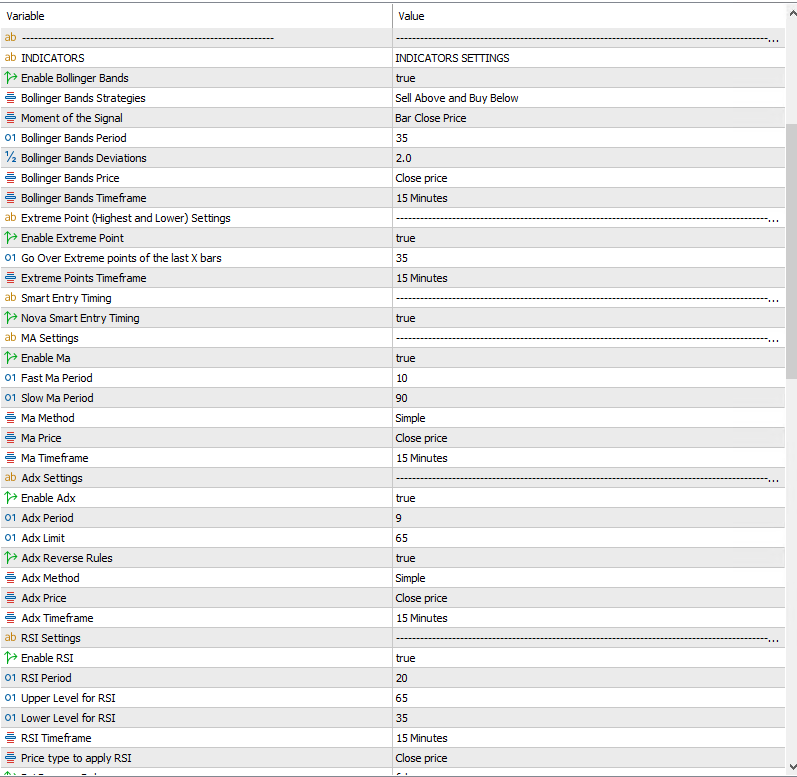Toggle the Adx Reverse Rules value

click(x=406, y=558)
